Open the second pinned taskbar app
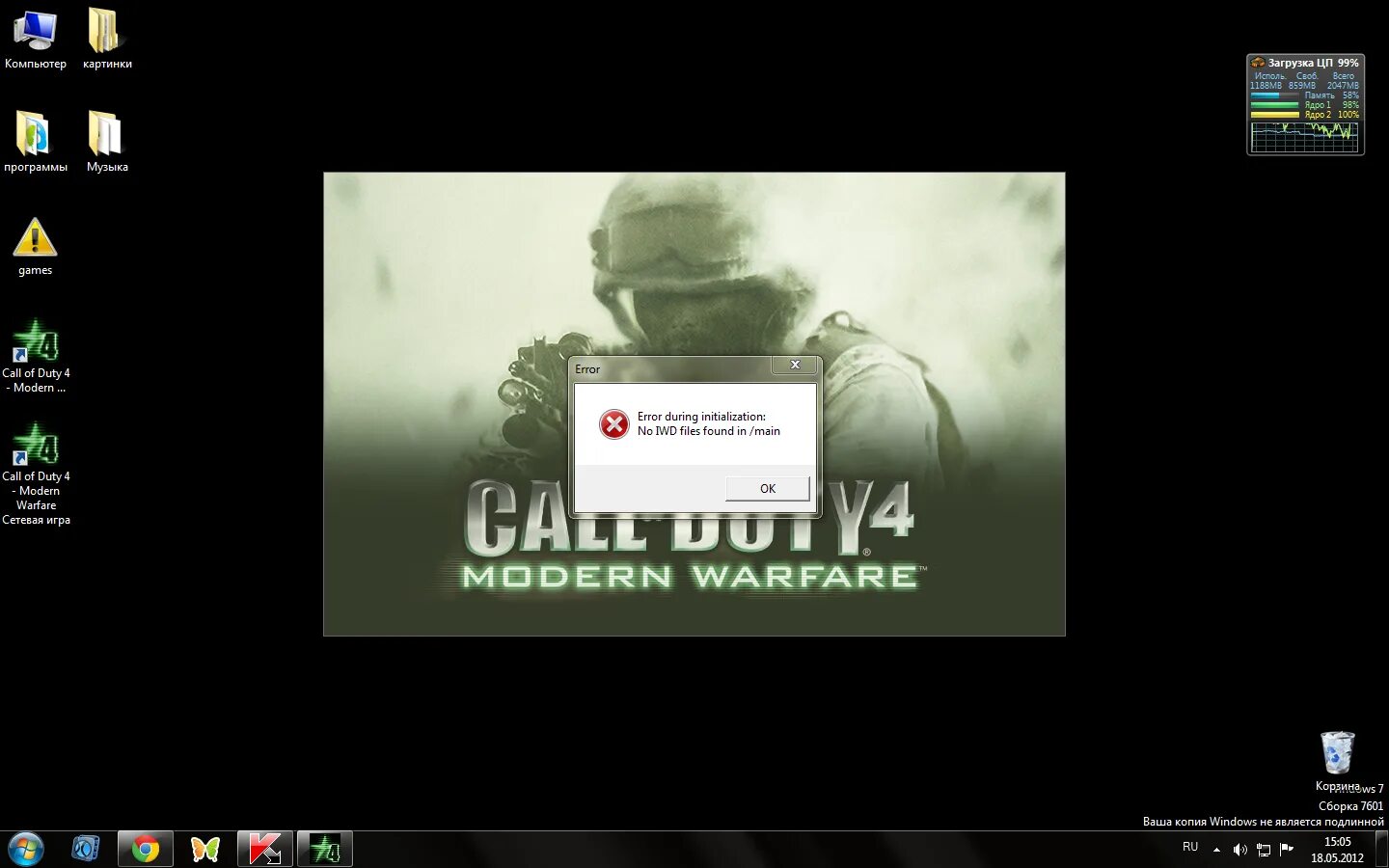 tap(86, 849)
